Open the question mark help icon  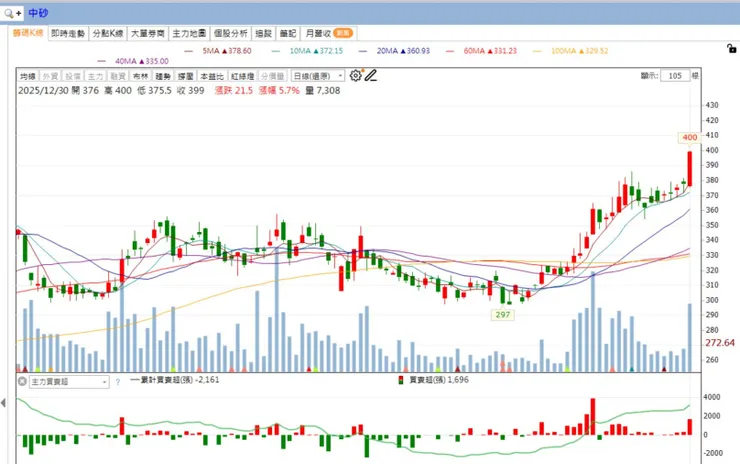[118, 382]
